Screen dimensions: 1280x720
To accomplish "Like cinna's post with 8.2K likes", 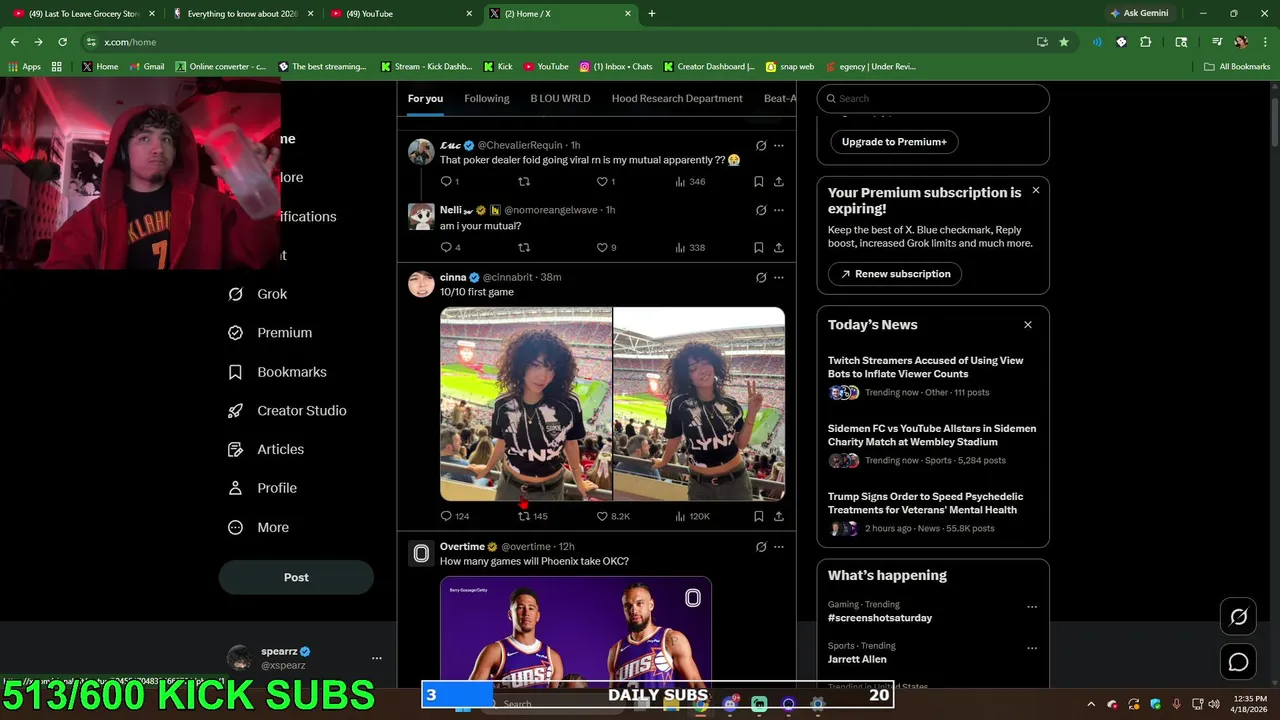I will [602, 516].
